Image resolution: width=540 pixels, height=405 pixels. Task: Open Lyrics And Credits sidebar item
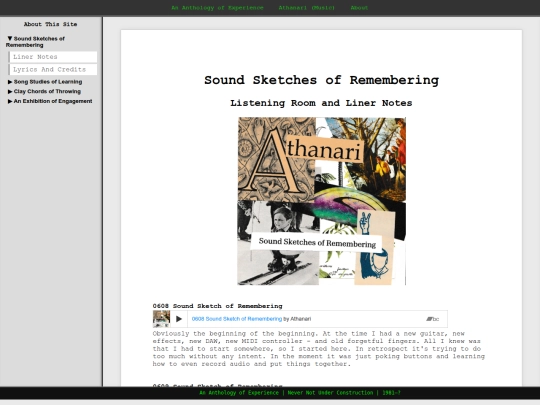(x=53, y=69)
